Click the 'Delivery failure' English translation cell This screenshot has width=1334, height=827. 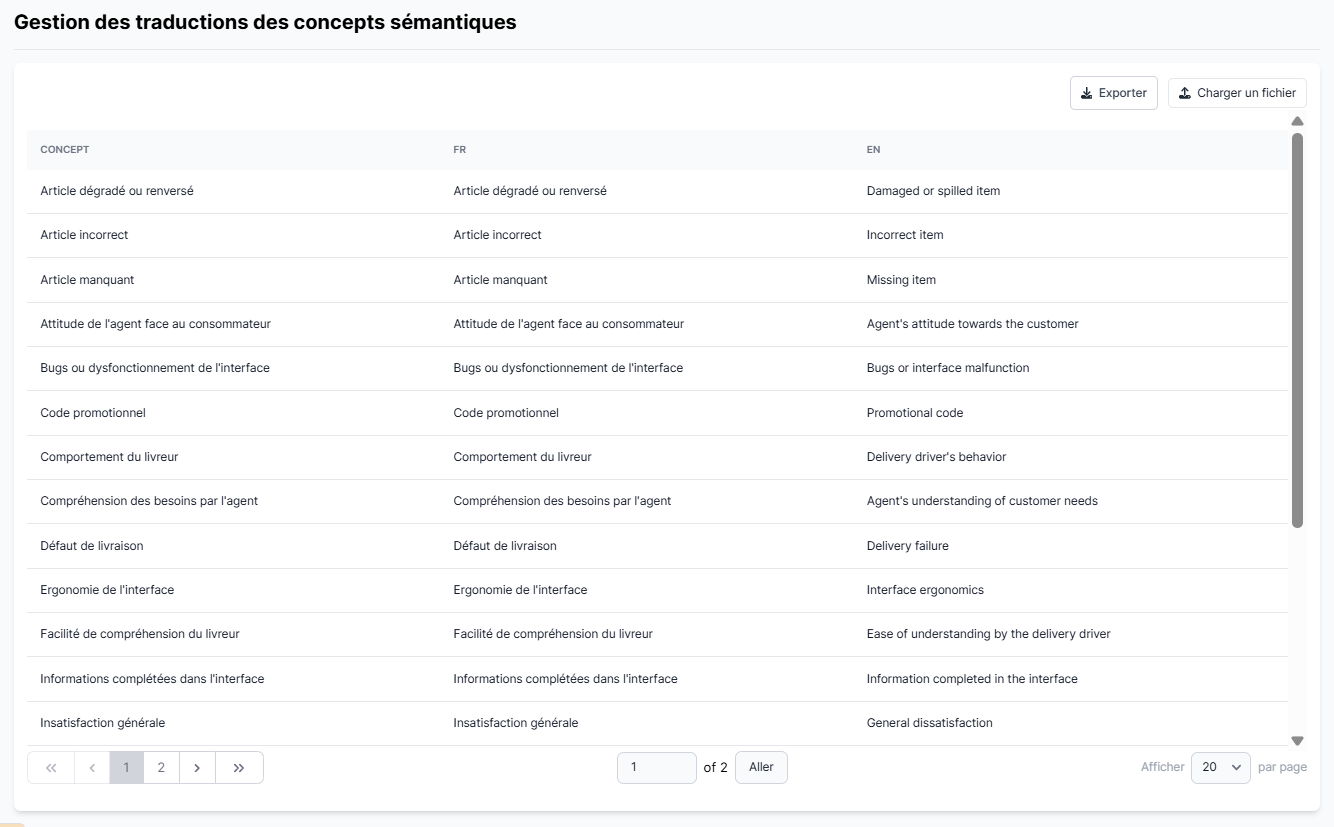tap(907, 546)
